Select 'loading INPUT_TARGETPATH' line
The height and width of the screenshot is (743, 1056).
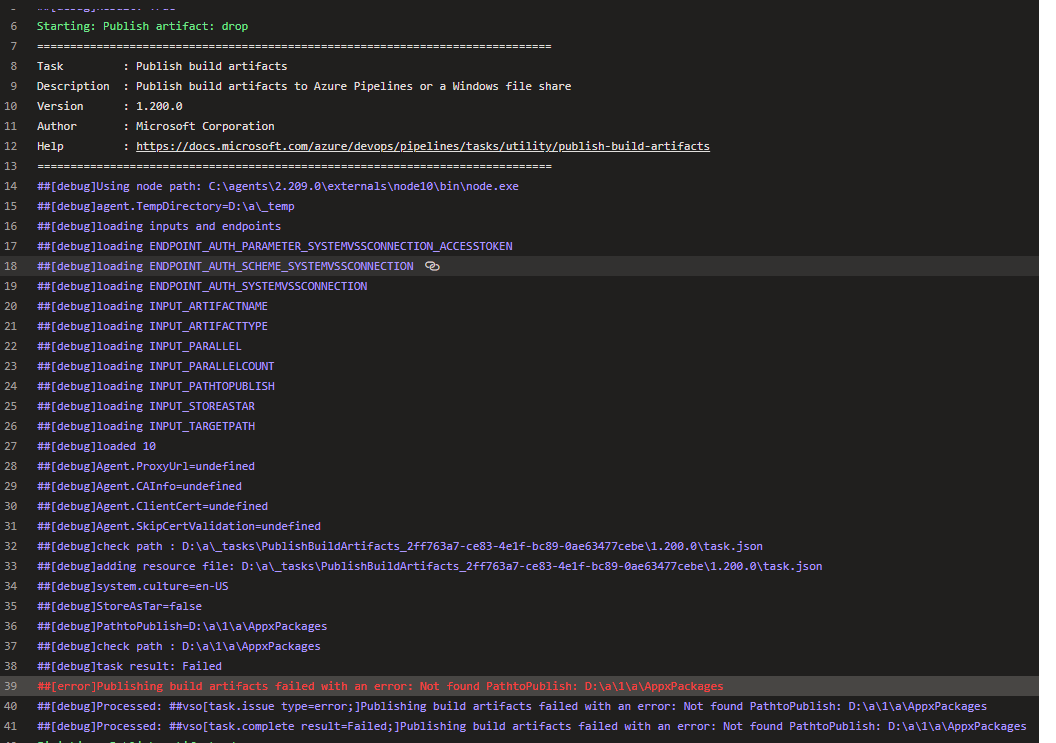tap(146, 426)
